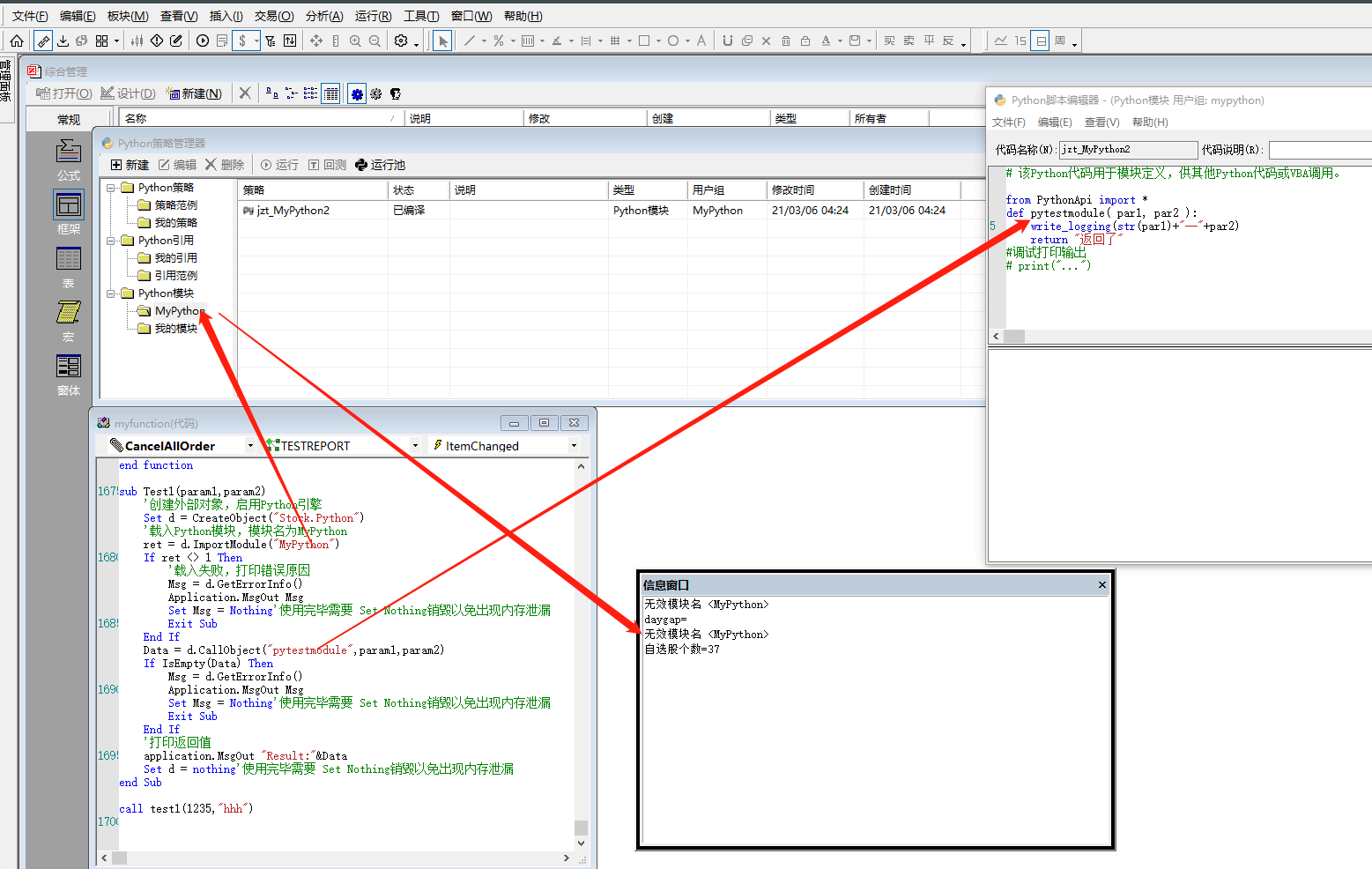The image size is (1372, 869).
Task: Click the home icon in the main toolbar
Action: 17,41
